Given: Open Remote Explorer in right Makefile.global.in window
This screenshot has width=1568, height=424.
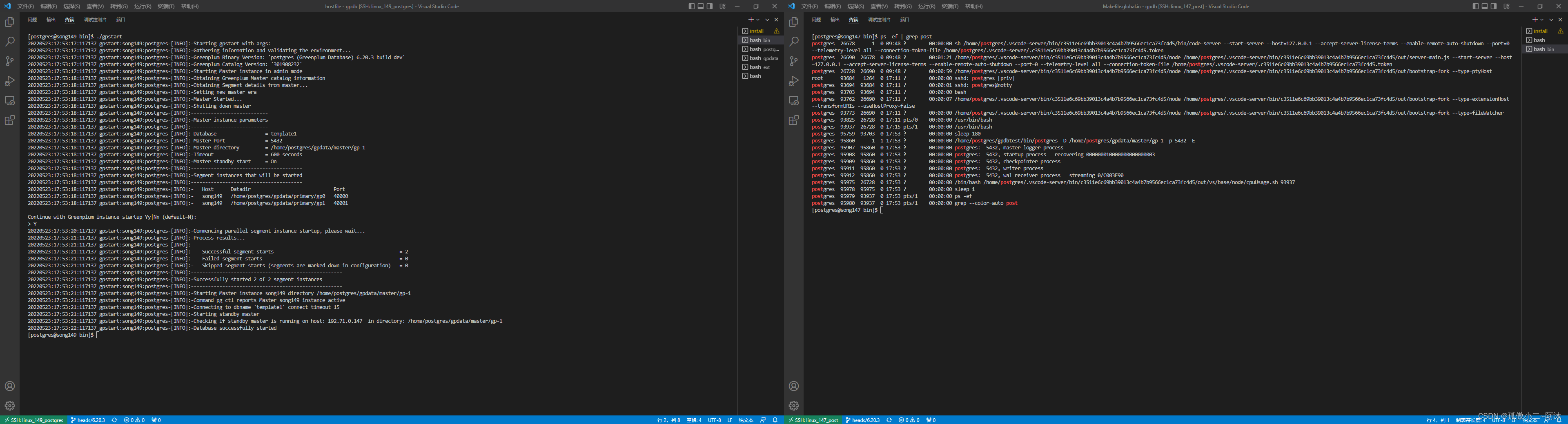Looking at the screenshot, I should click(794, 100).
